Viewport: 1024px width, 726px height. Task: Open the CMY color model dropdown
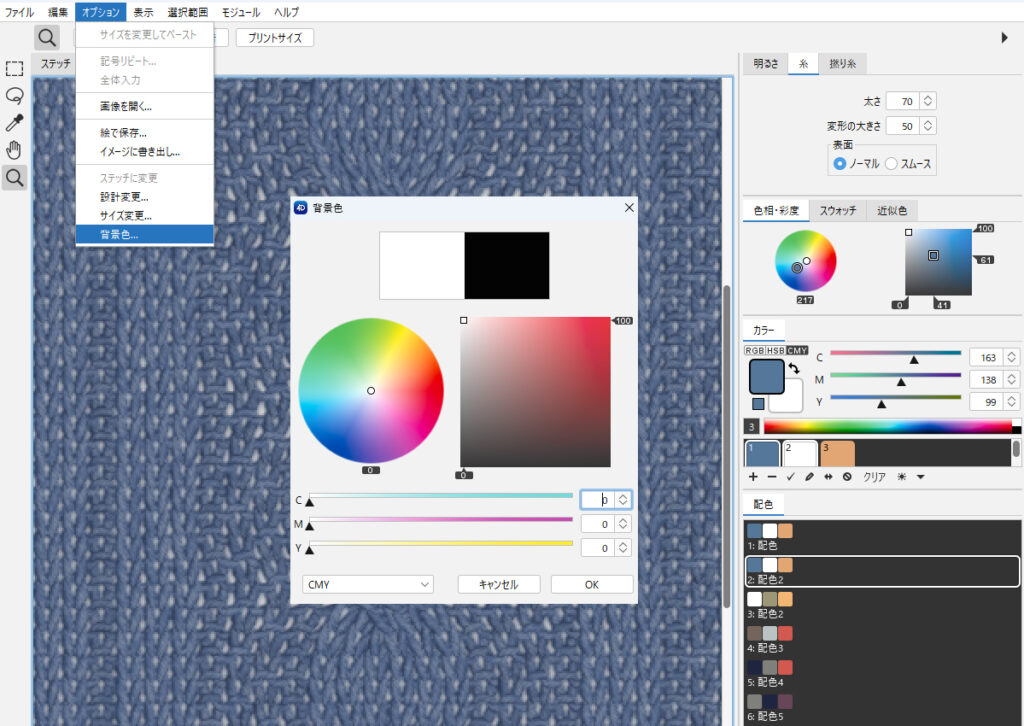coord(368,584)
